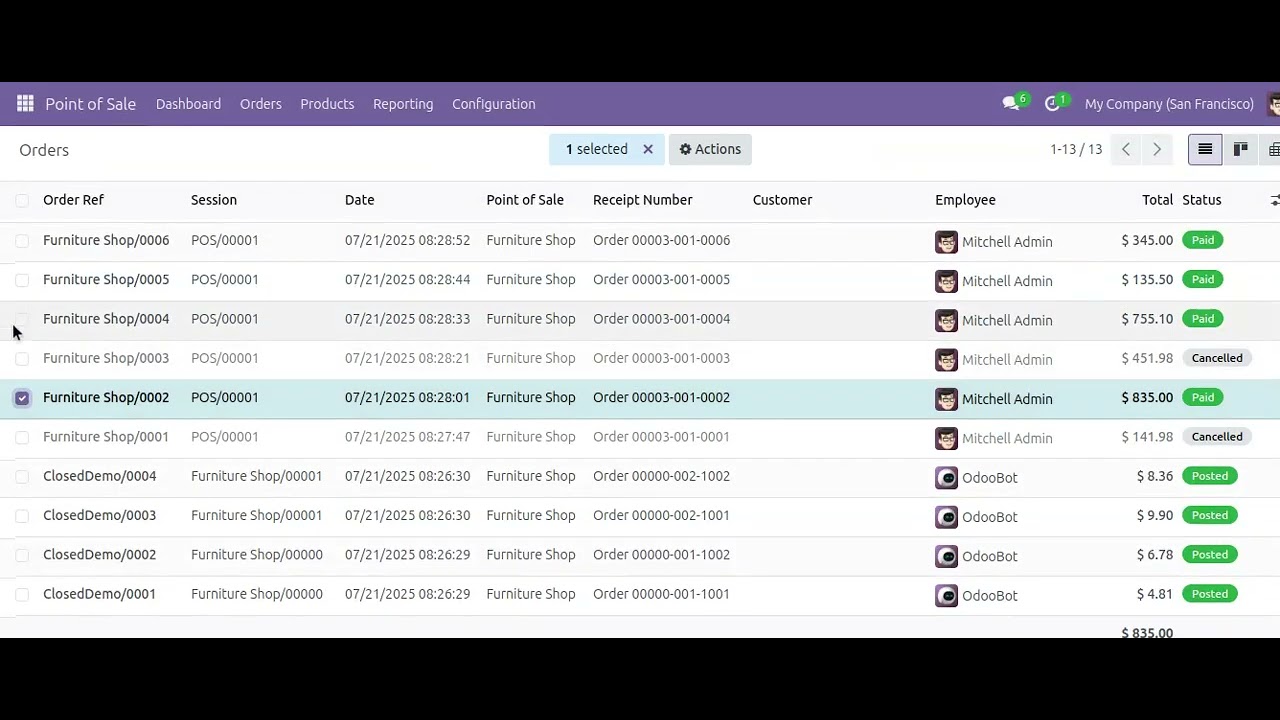
Task: Go to Dashboard menu
Action: (x=188, y=104)
